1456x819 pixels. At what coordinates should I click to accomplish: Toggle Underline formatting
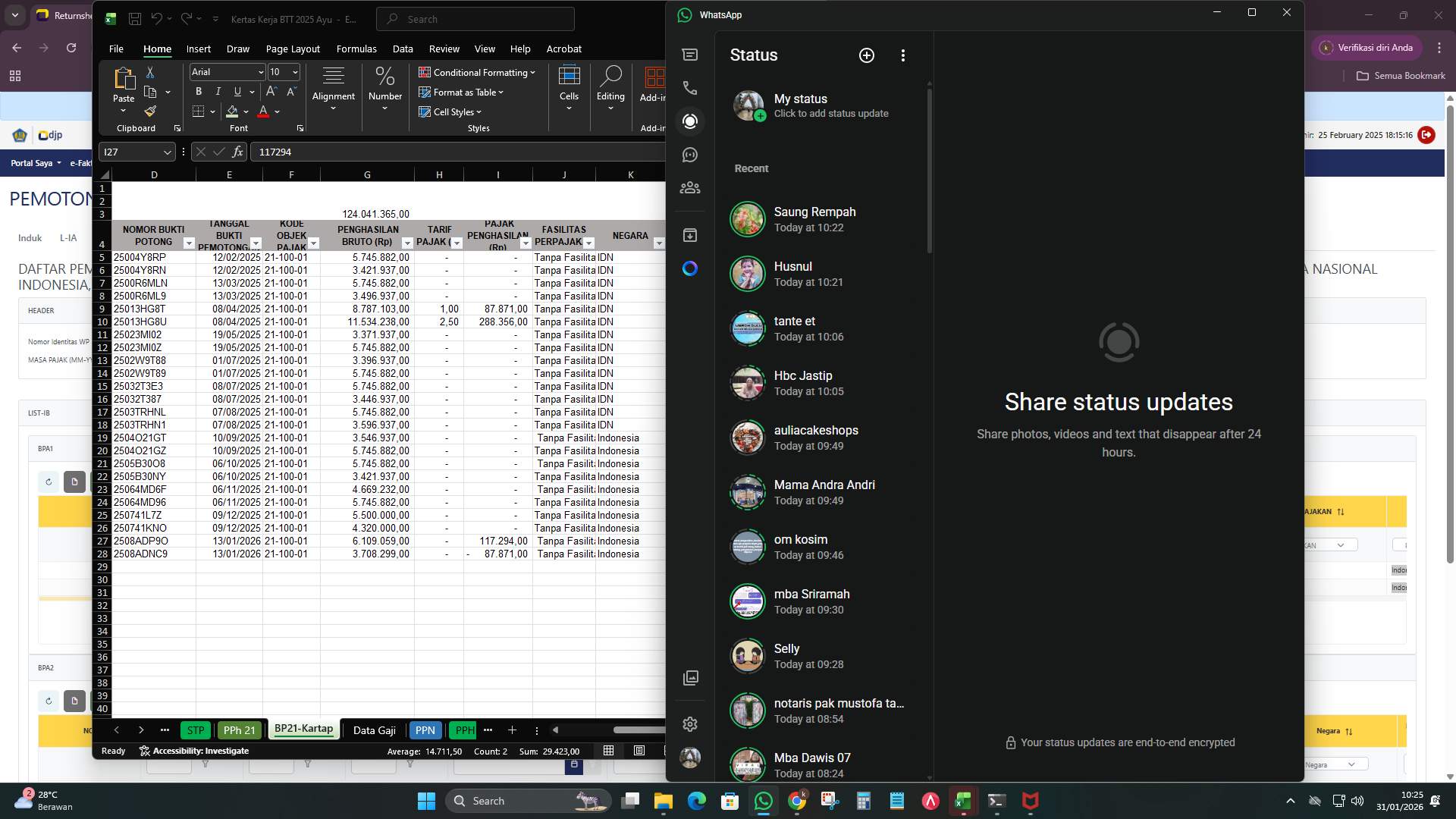click(x=237, y=91)
